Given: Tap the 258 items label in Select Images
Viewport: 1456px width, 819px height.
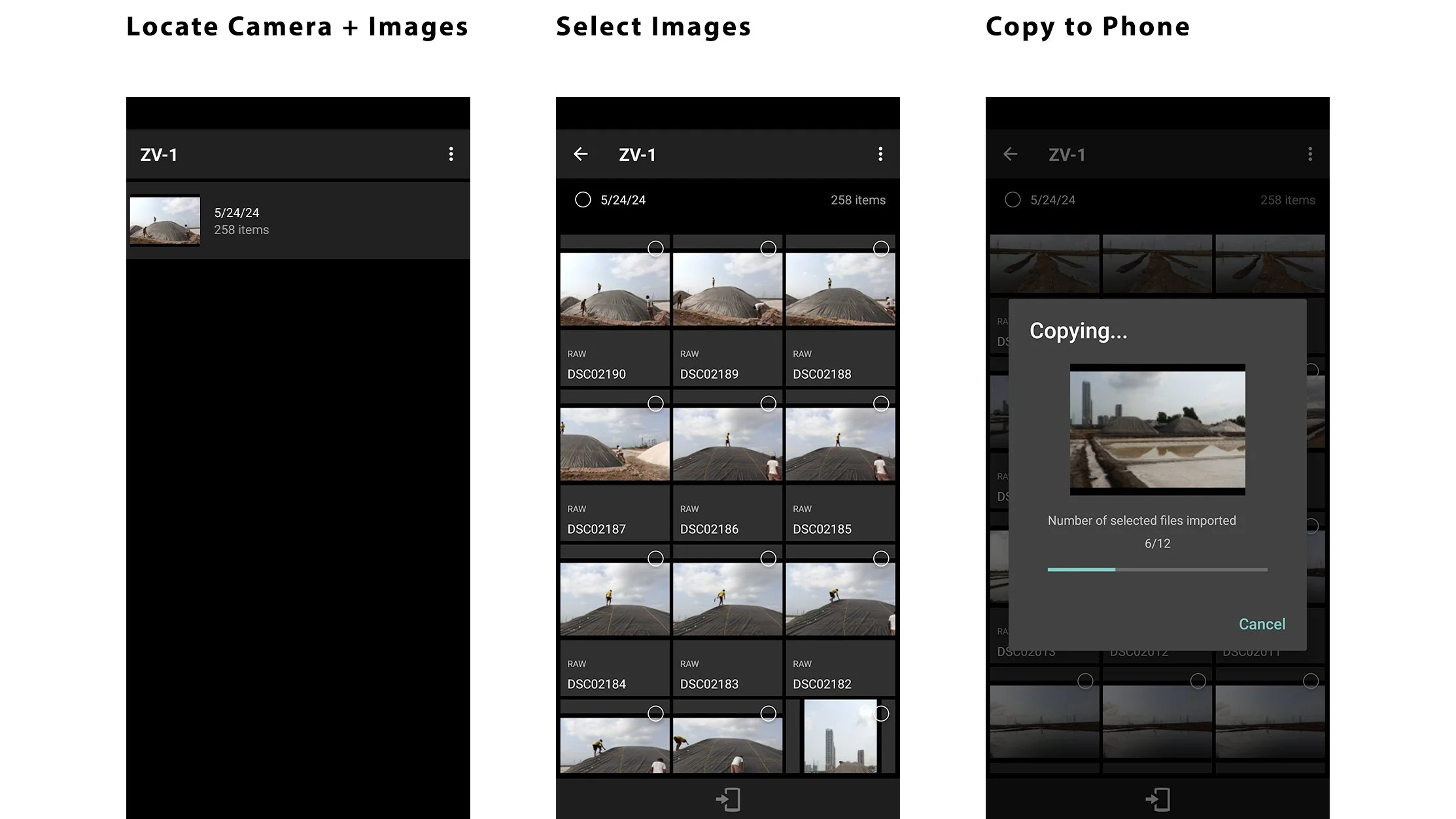Looking at the screenshot, I should [x=858, y=200].
